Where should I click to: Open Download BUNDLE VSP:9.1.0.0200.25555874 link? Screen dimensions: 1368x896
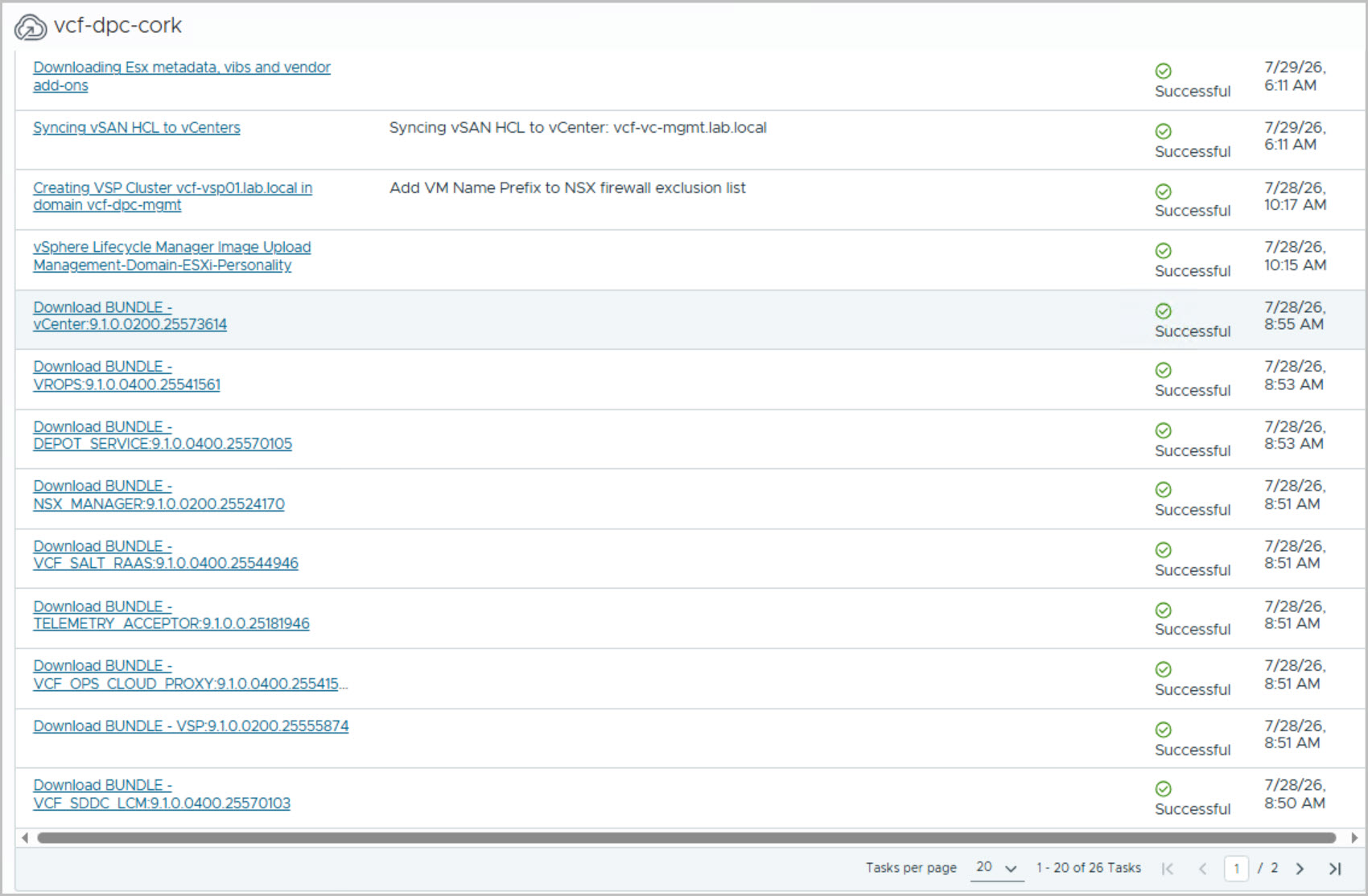point(191,726)
